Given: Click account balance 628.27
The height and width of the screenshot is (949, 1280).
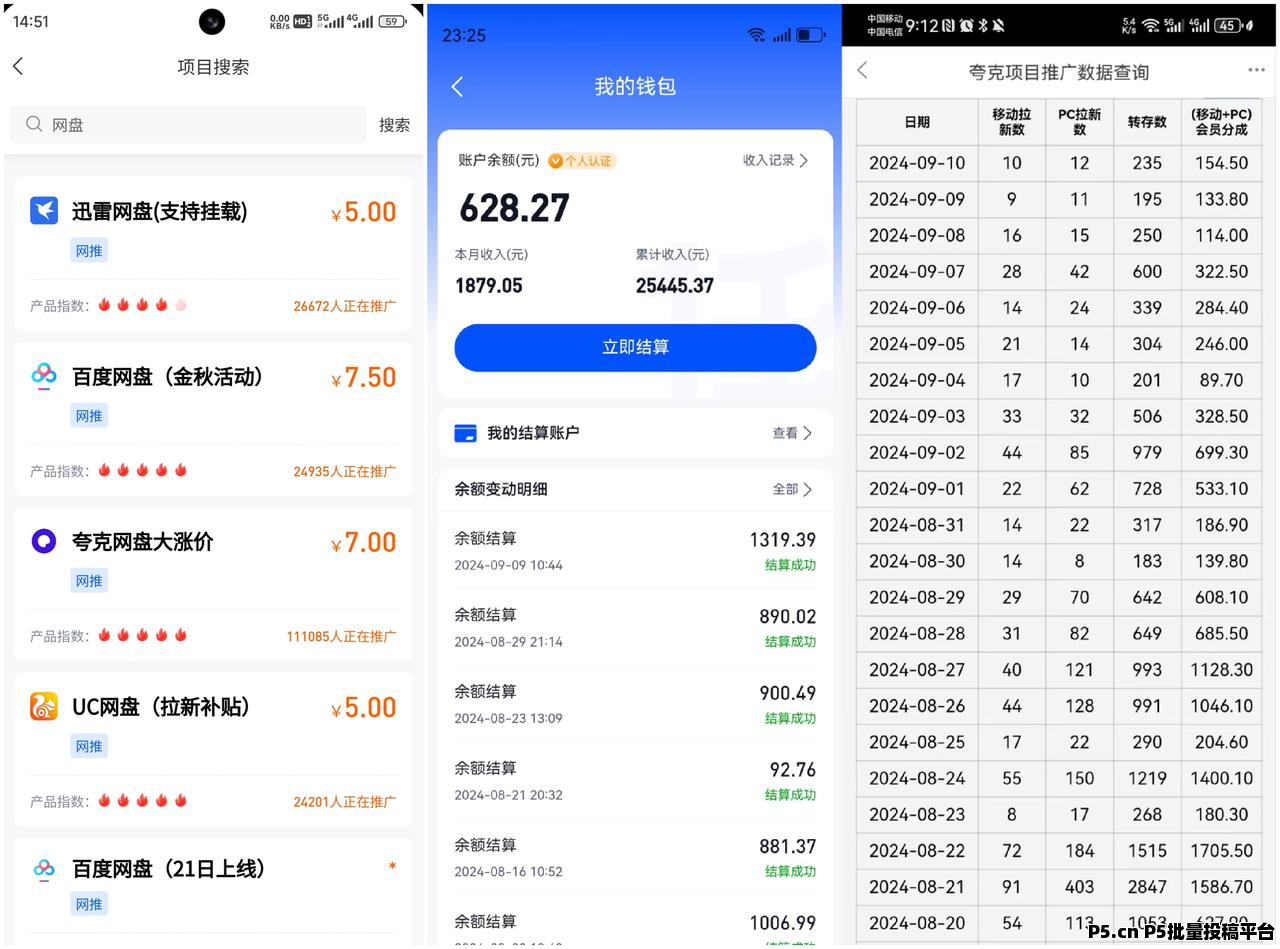Looking at the screenshot, I should (x=514, y=208).
